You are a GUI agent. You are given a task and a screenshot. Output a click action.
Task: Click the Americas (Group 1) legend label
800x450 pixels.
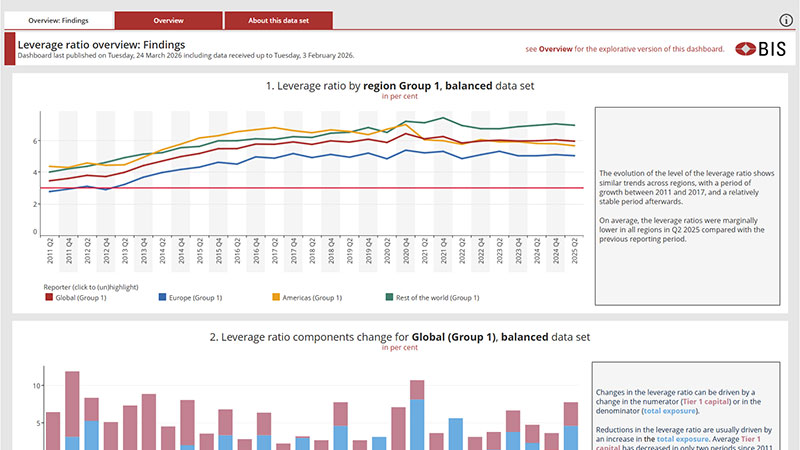pyautogui.click(x=312, y=297)
